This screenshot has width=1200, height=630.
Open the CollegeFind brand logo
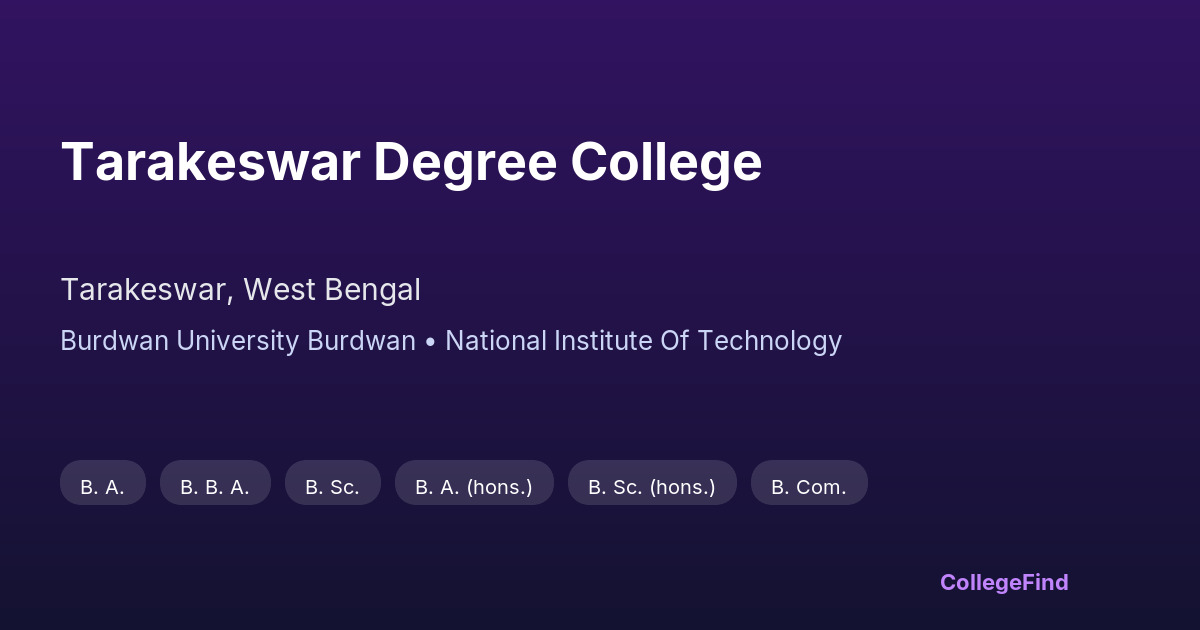[x=1004, y=582]
